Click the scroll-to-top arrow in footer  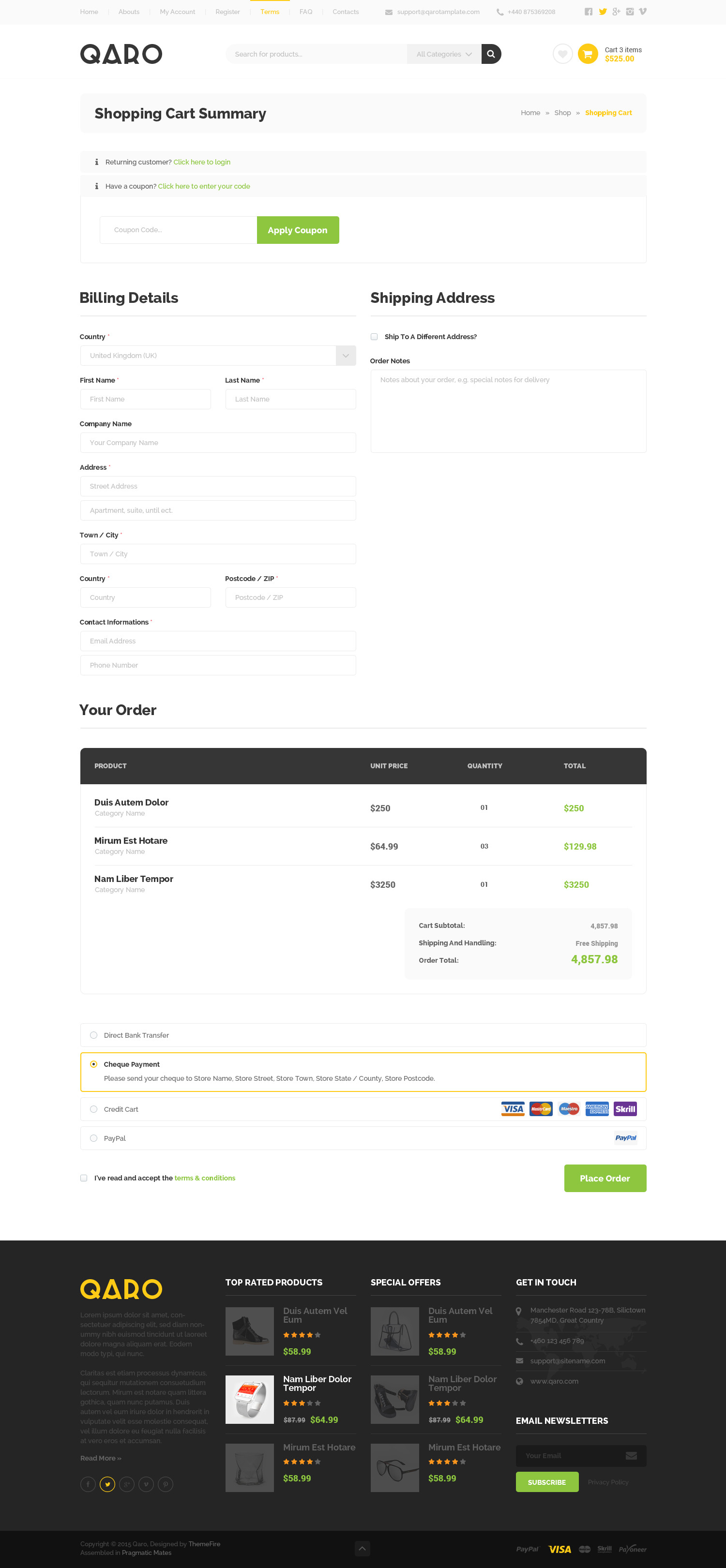click(x=363, y=1548)
